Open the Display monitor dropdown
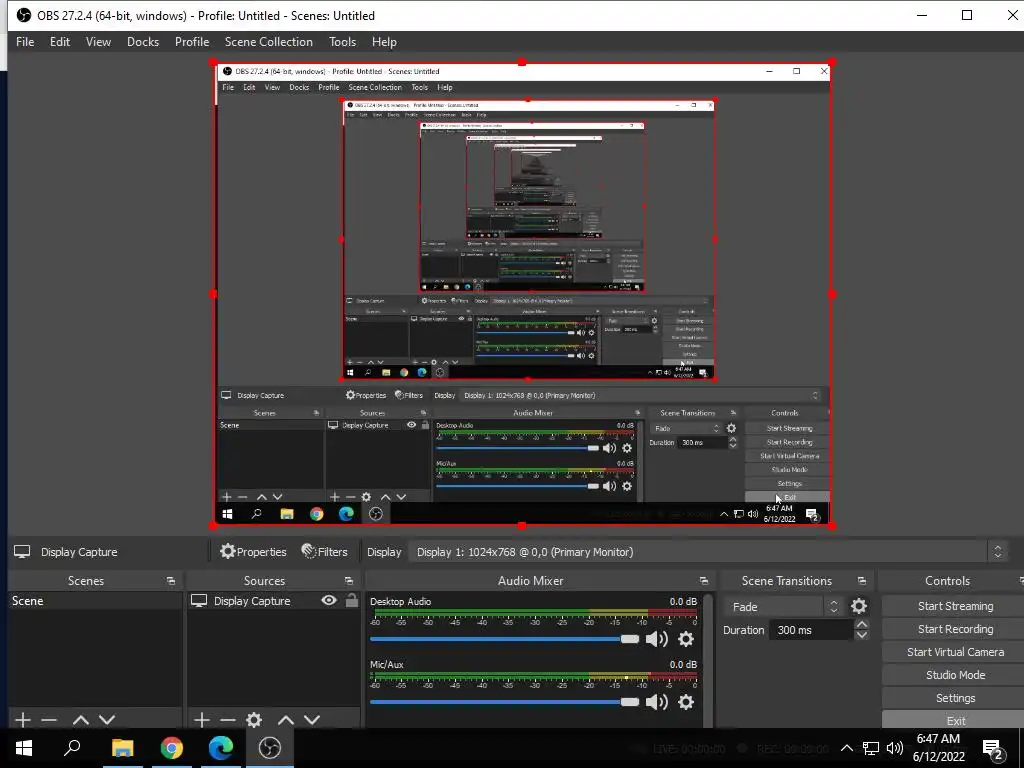The width and height of the screenshot is (1024, 768). coord(708,552)
